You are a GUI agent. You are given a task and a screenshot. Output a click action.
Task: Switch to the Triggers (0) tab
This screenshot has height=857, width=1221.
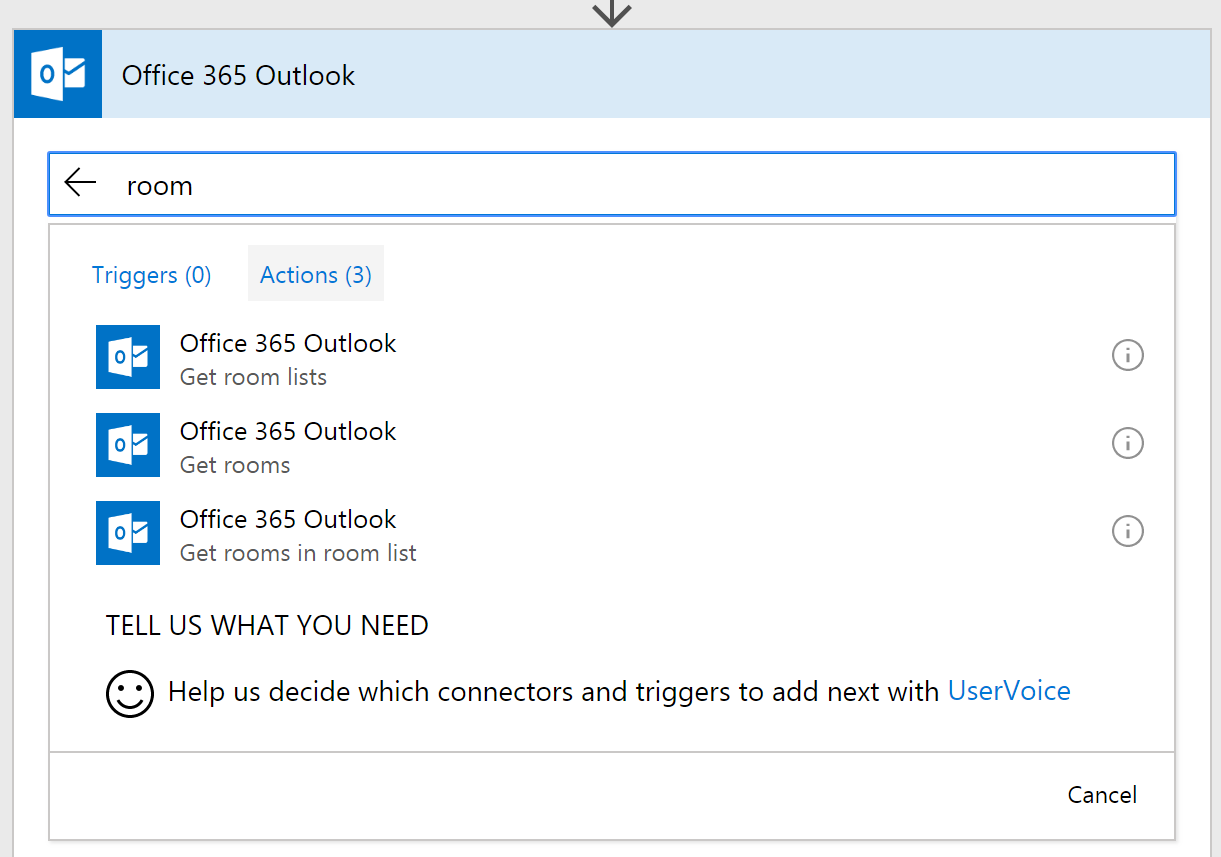pos(152,275)
